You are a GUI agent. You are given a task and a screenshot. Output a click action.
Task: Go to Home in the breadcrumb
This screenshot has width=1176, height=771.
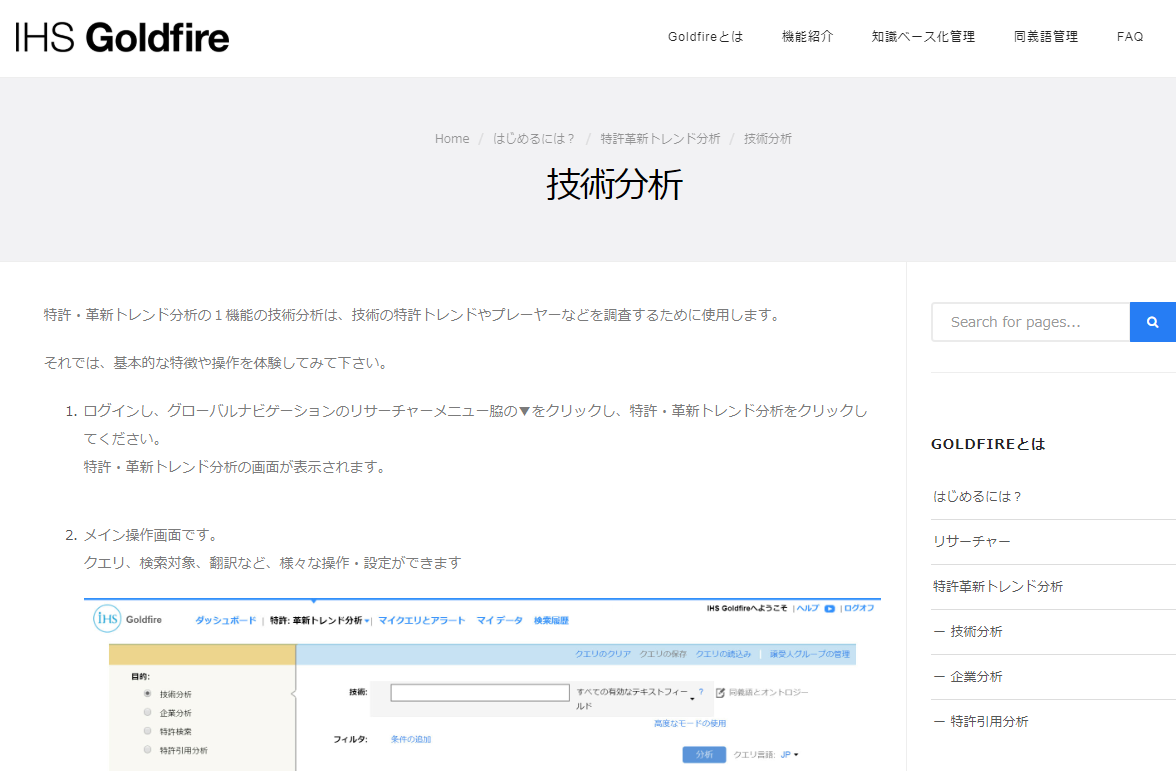(452, 139)
